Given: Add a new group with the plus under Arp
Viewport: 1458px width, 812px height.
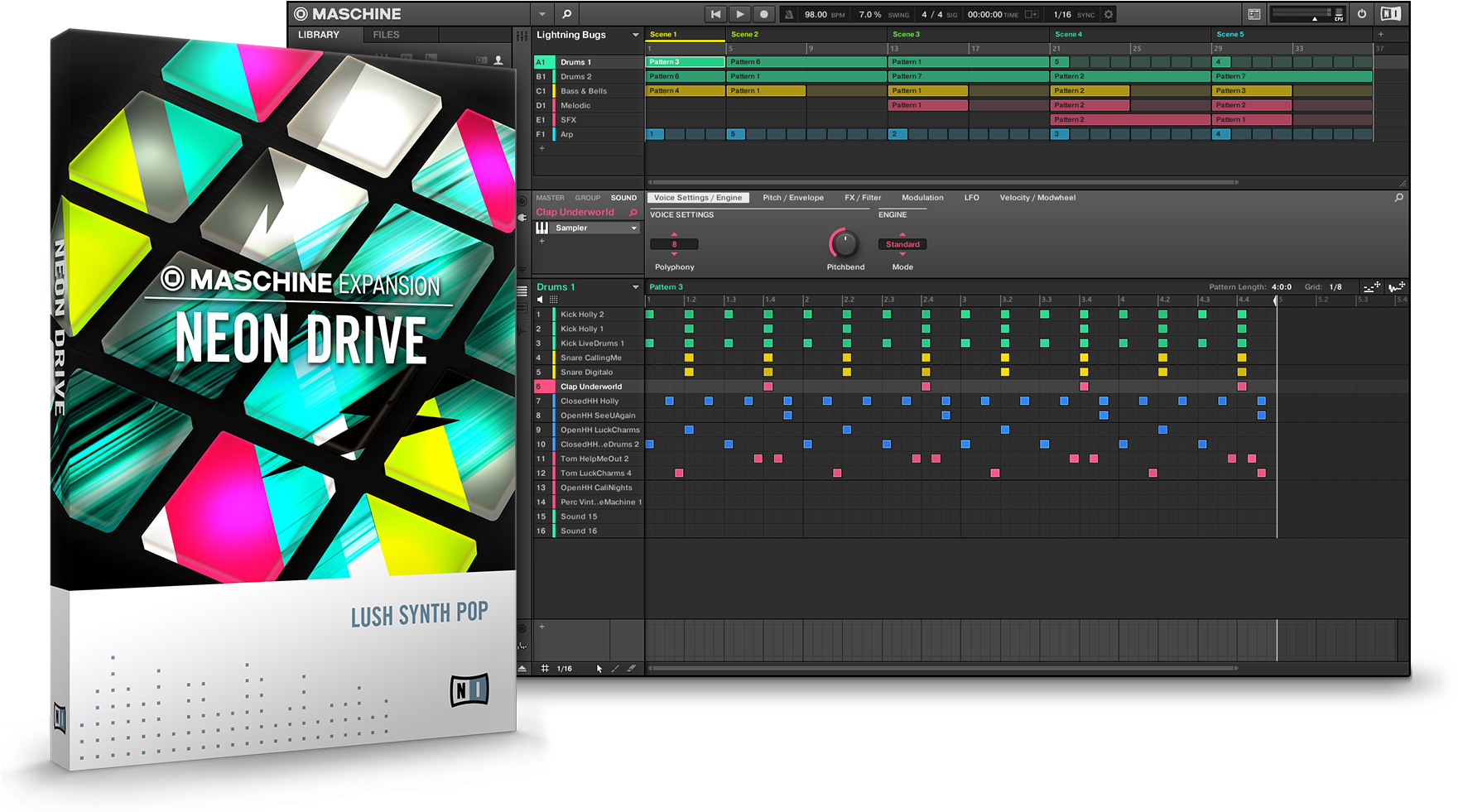Looking at the screenshot, I should click(x=541, y=149).
